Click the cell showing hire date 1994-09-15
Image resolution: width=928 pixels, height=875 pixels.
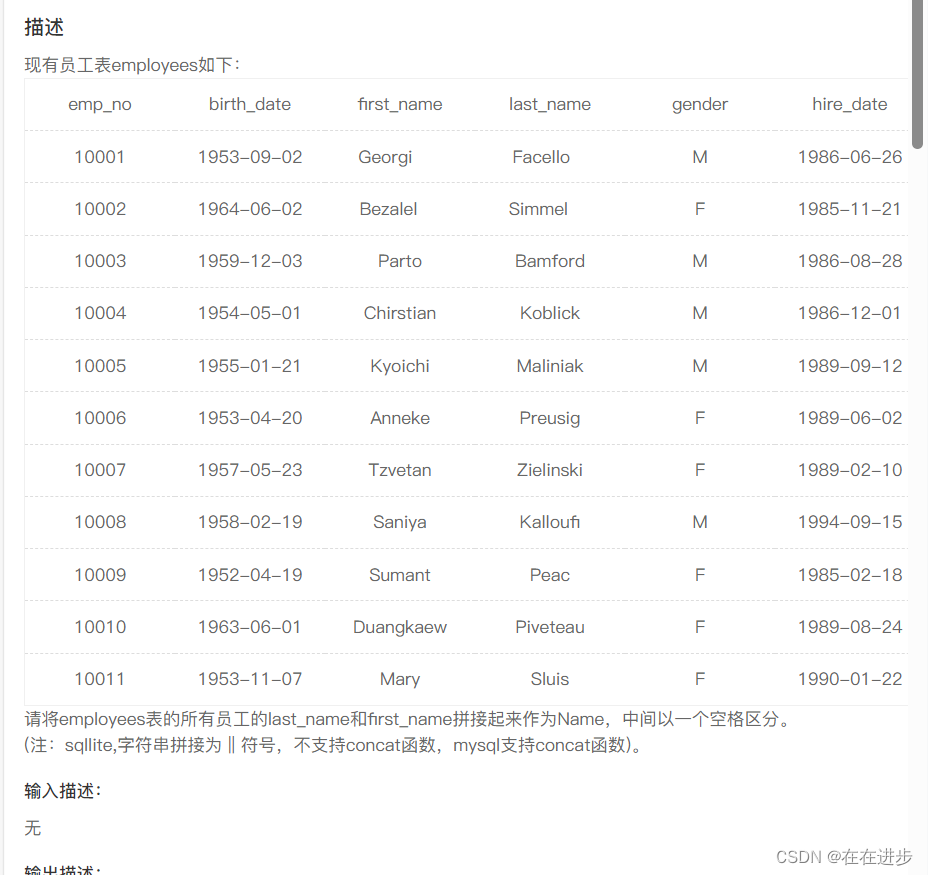click(849, 522)
